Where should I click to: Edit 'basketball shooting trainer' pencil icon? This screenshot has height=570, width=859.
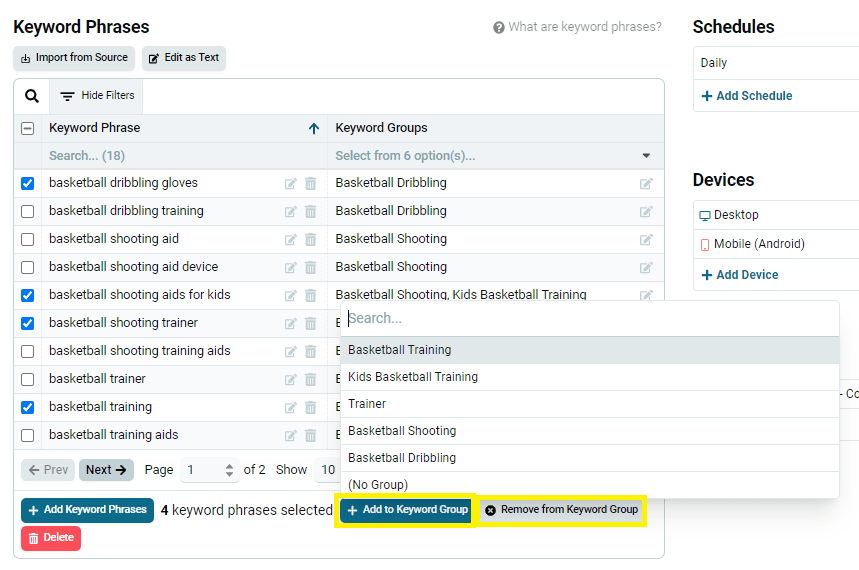pos(290,323)
